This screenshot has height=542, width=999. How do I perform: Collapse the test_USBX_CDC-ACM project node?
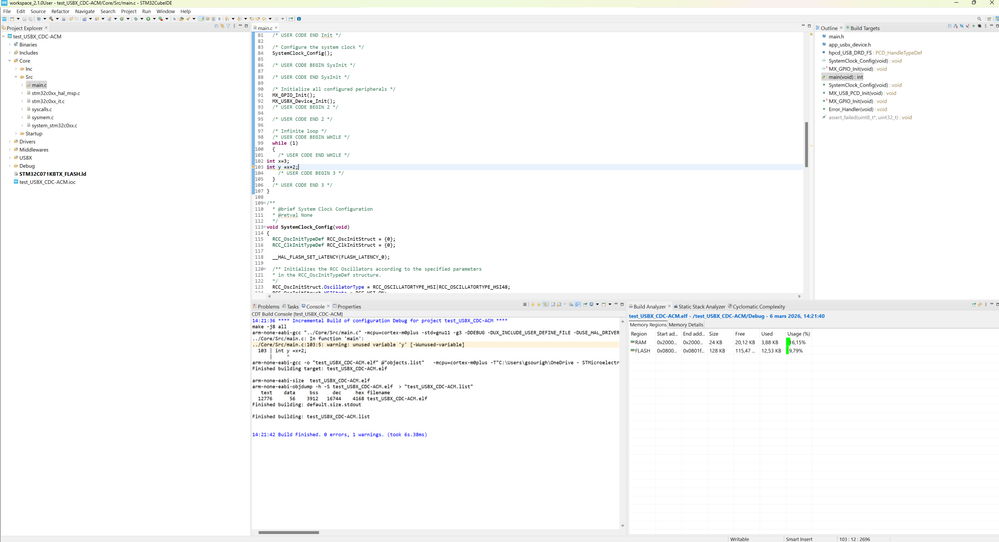click(x=4, y=36)
